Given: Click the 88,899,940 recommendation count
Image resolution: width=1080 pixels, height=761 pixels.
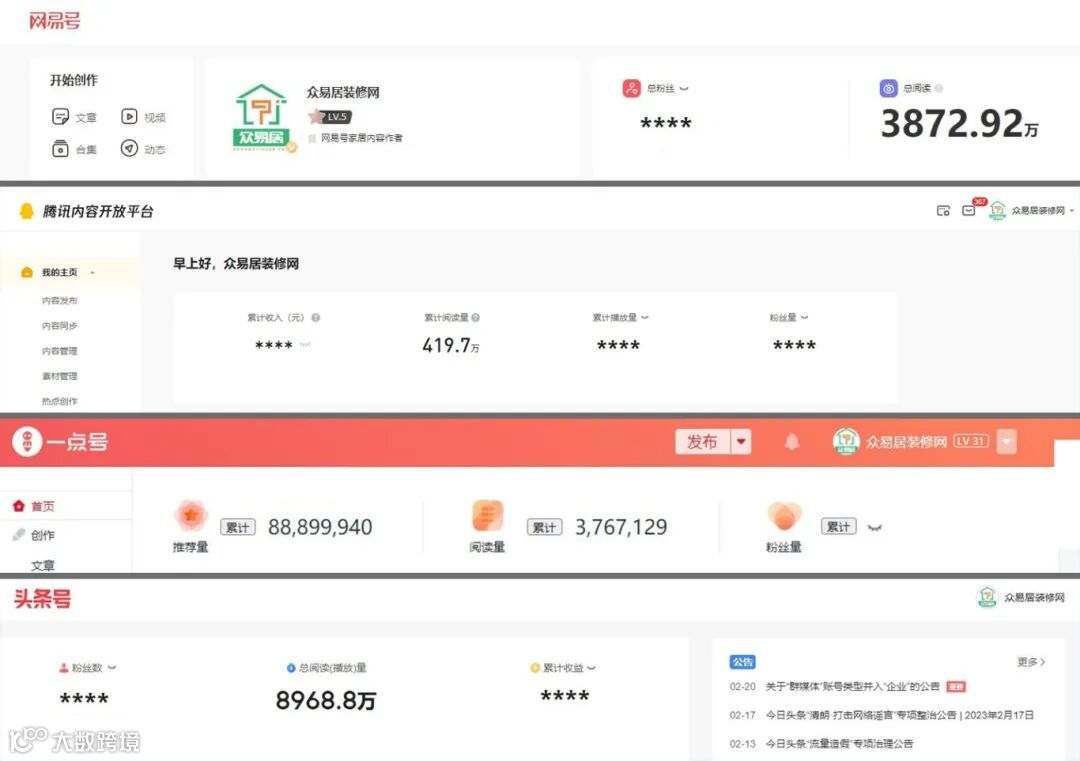Looking at the screenshot, I should [320, 528].
